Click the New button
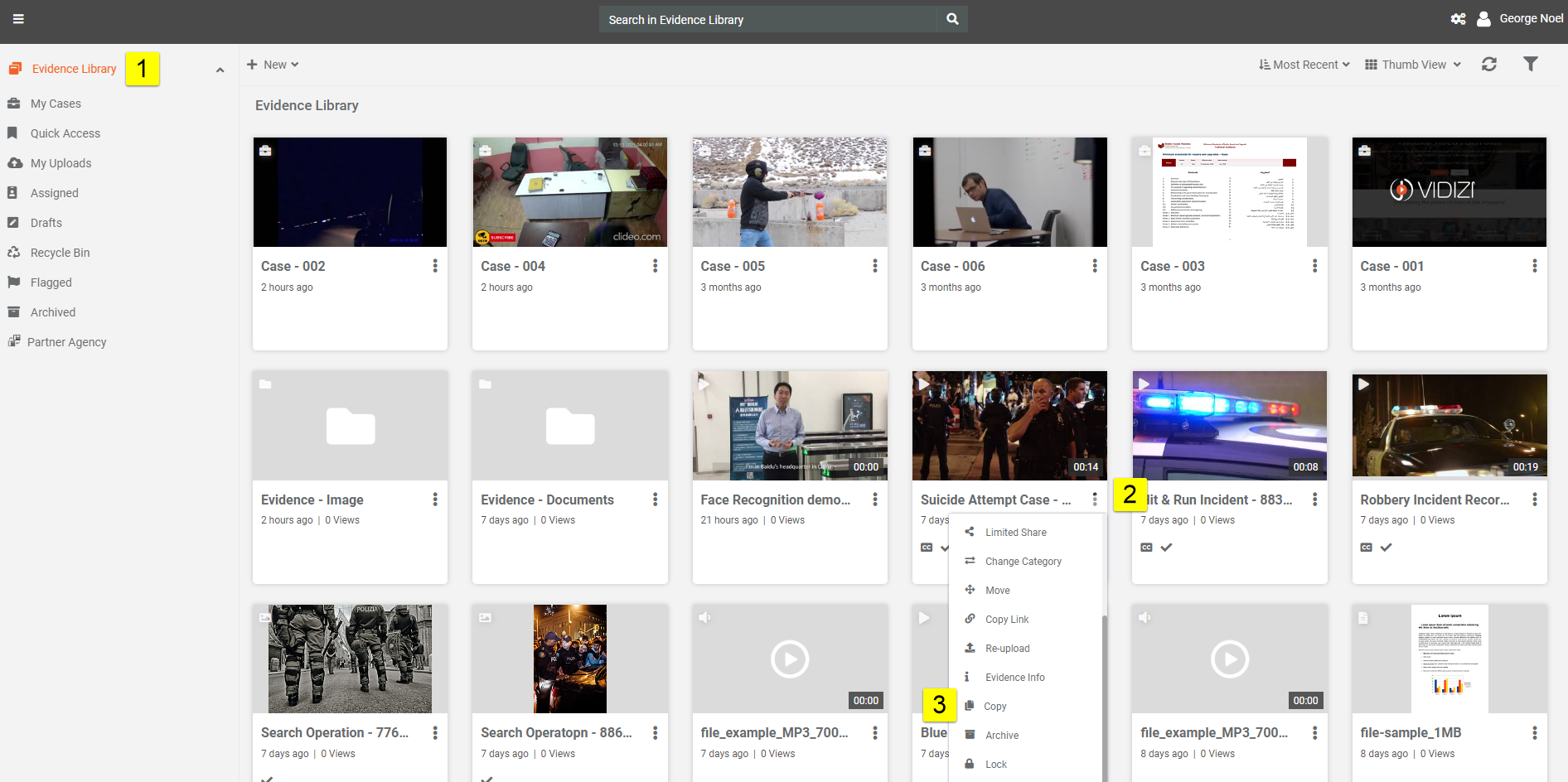The width and height of the screenshot is (1568, 782). [x=273, y=65]
